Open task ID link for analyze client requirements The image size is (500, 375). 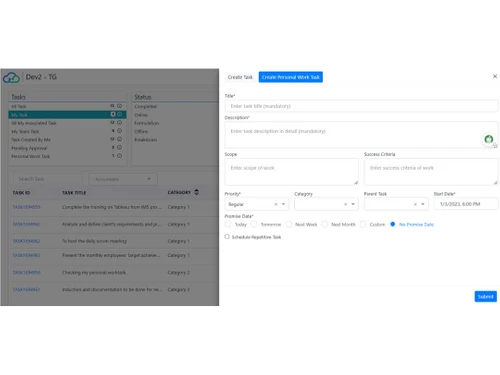tap(26, 224)
